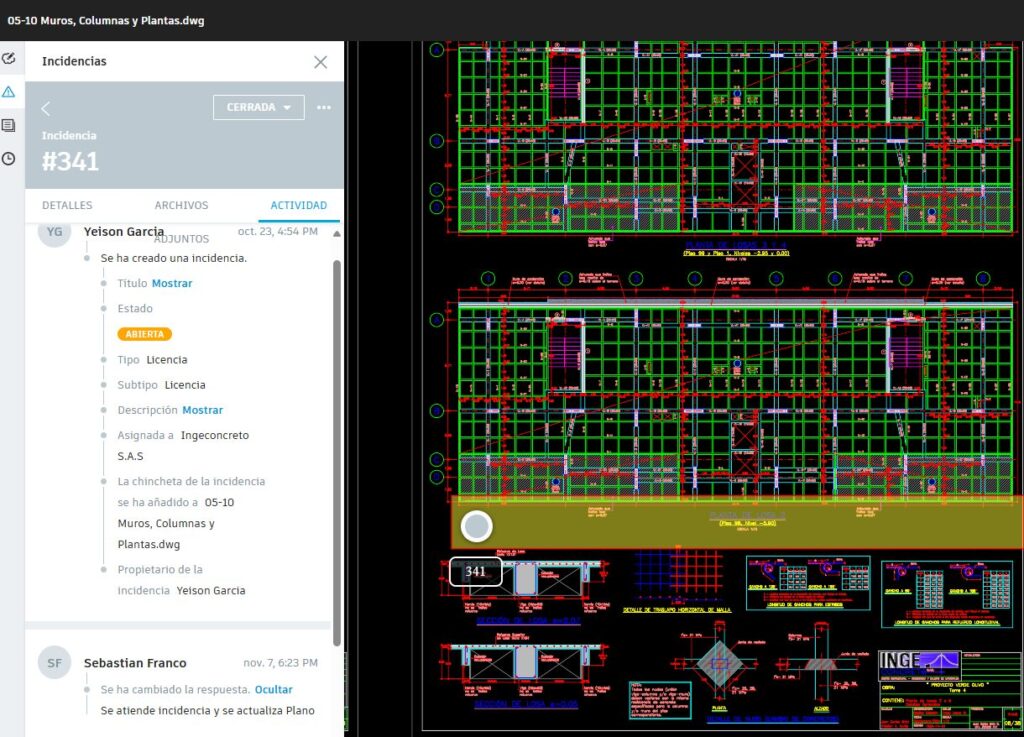Open the version history clock icon
The image size is (1024, 737).
pyautogui.click(x=9, y=158)
